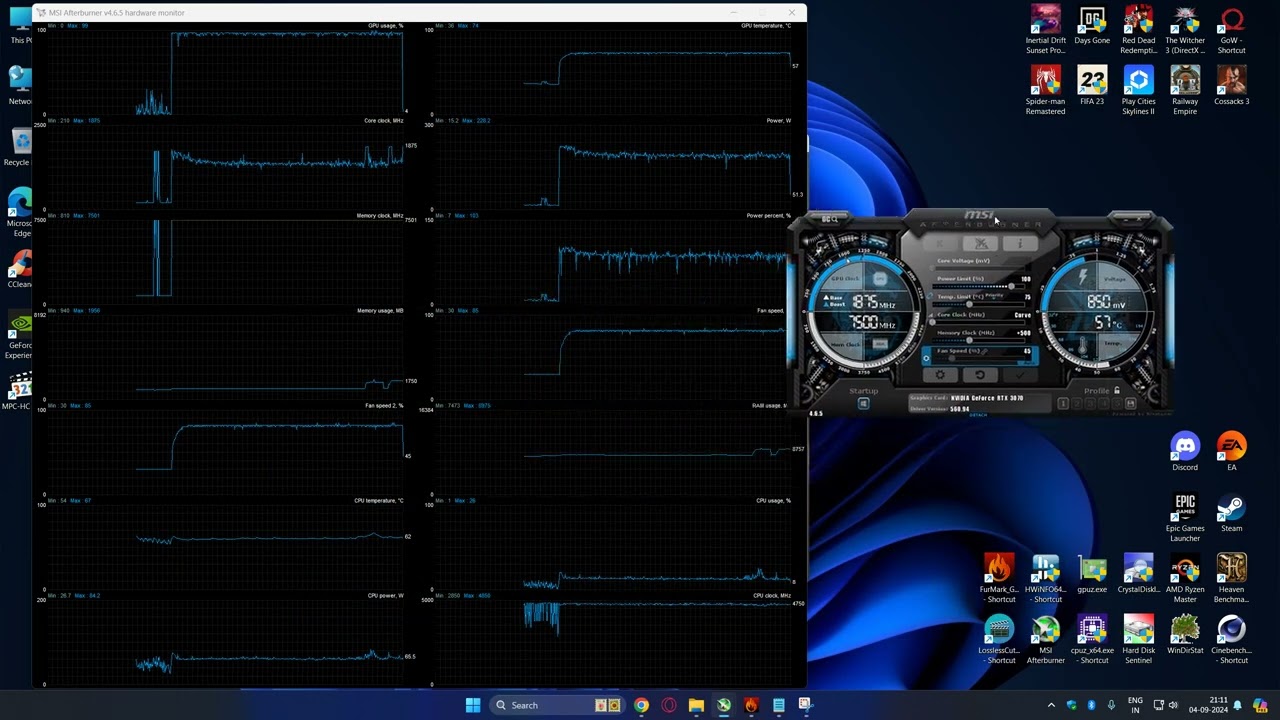Viewport: 1280px width, 720px height.
Task: Open MSI Afterburner settings gear
Action: [x=940, y=375]
